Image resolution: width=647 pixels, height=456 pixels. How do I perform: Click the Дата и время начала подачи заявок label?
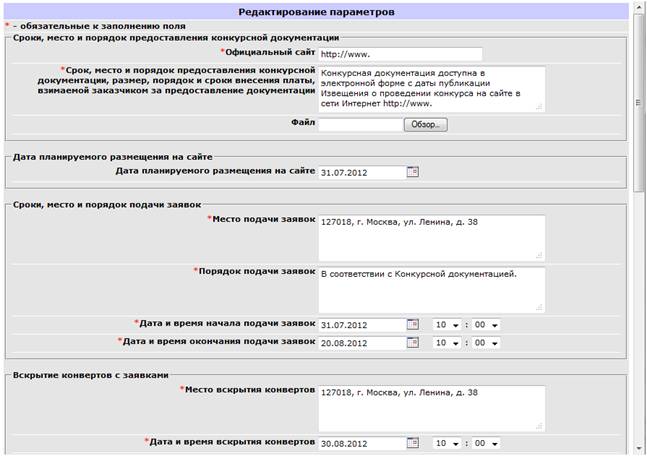[x=227, y=323]
